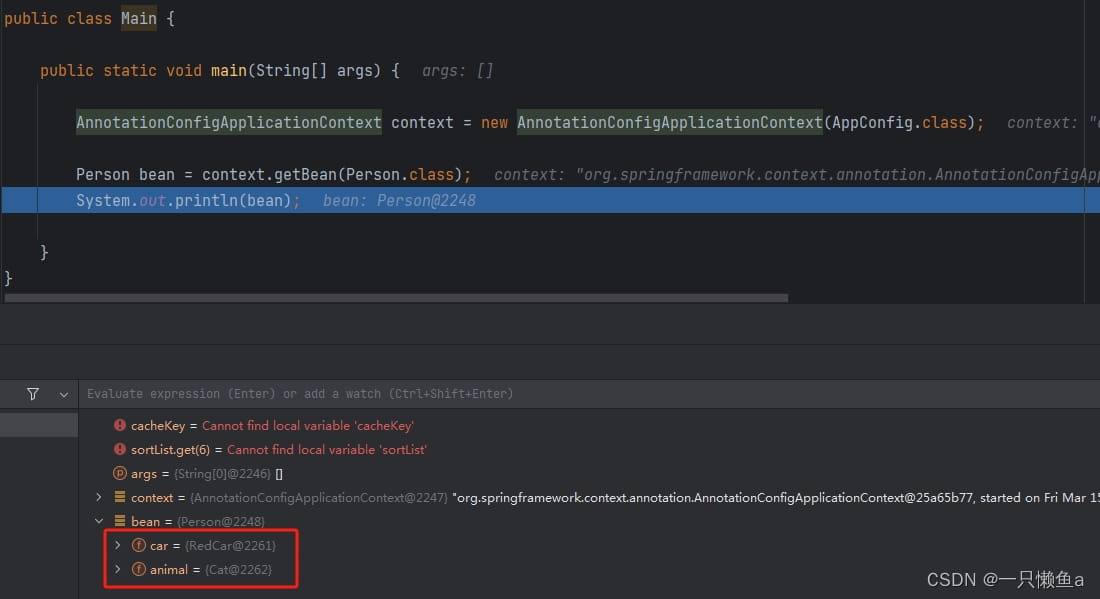
Task: Click the horizontal editor scrollbar
Action: [396, 298]
